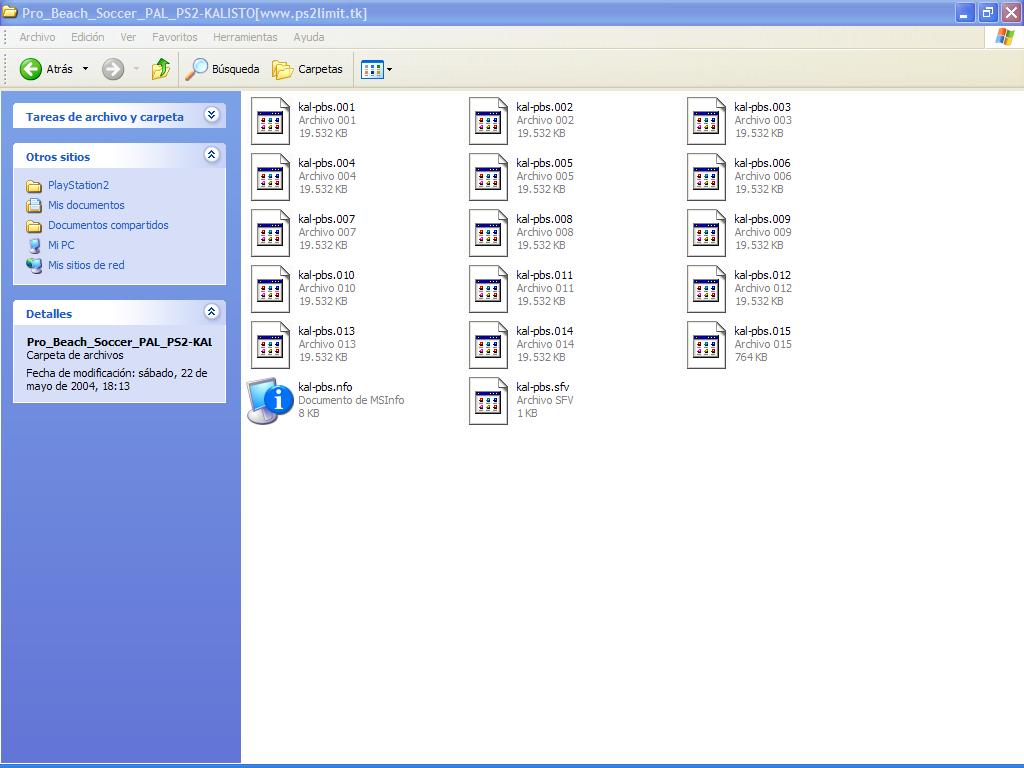Open the Herramientas menu
Viewport: 1024px width, 768px height.
[245, 37]
